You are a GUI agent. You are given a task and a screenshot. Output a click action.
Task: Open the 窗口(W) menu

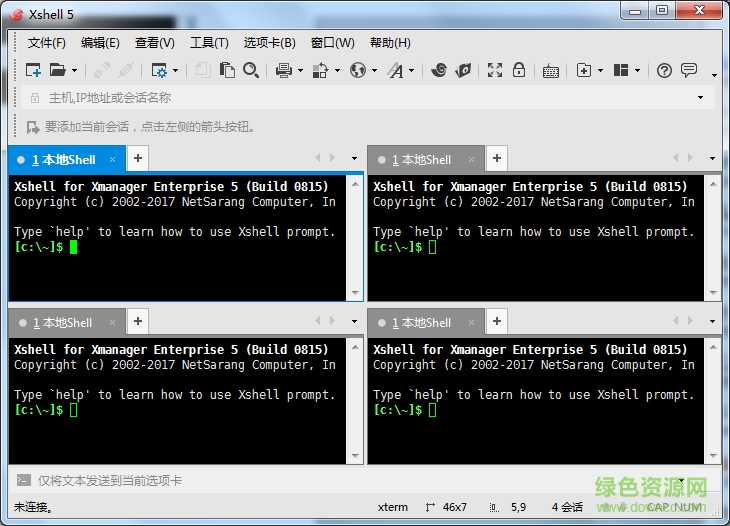pos(332,43)
